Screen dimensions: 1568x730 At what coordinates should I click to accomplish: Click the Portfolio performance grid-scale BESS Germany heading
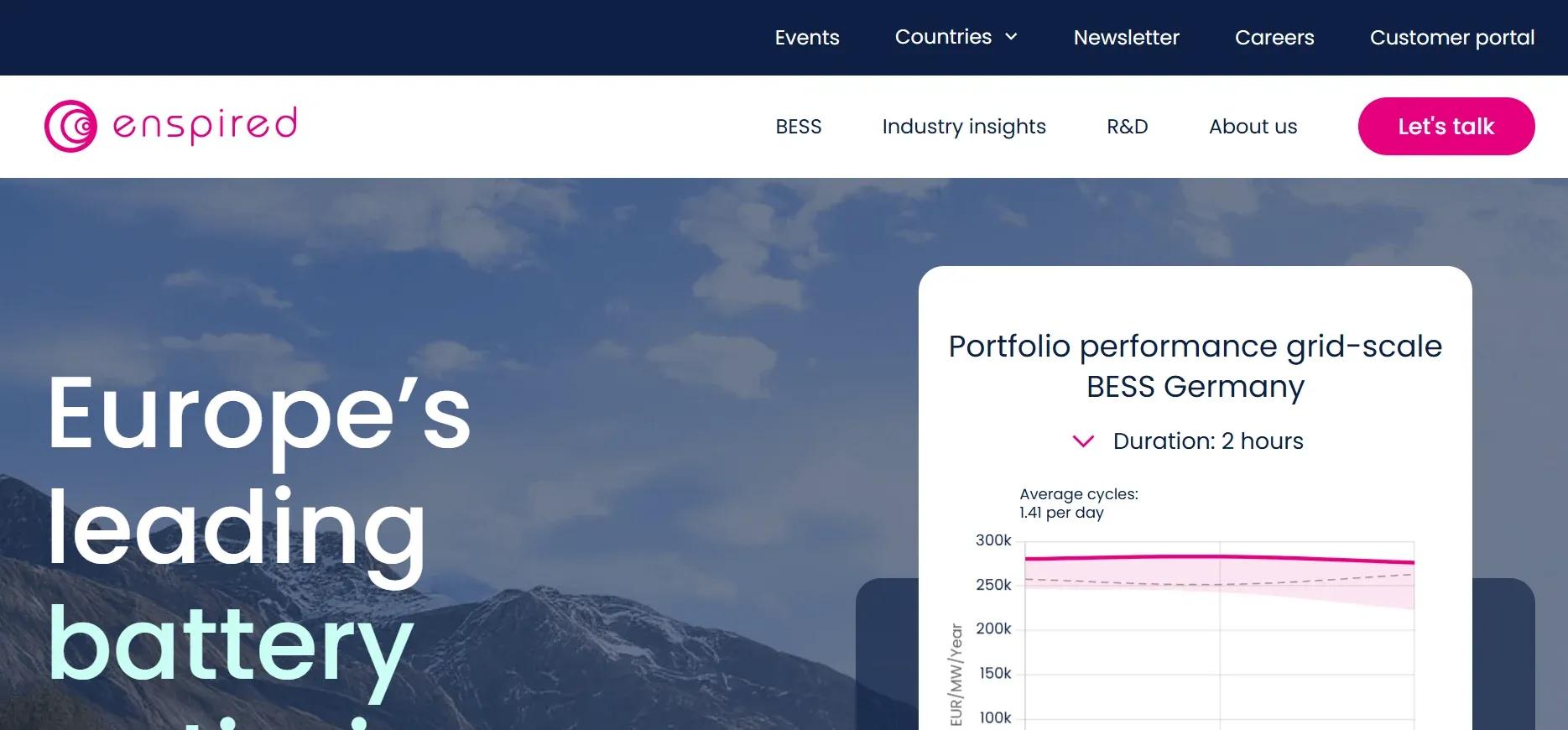coord(1196,367)
